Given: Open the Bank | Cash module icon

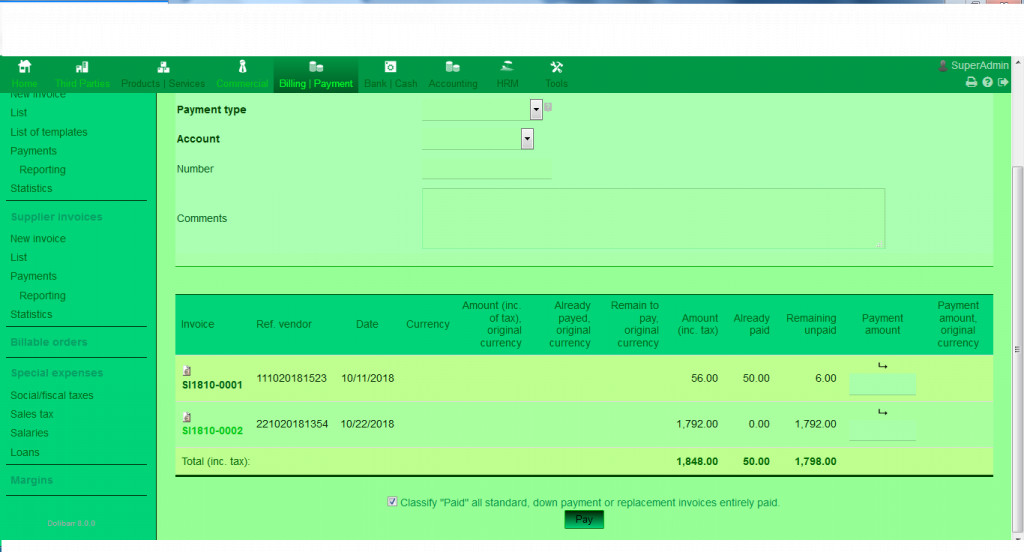Looking at the screenshot, I should (x=390, y=67).
